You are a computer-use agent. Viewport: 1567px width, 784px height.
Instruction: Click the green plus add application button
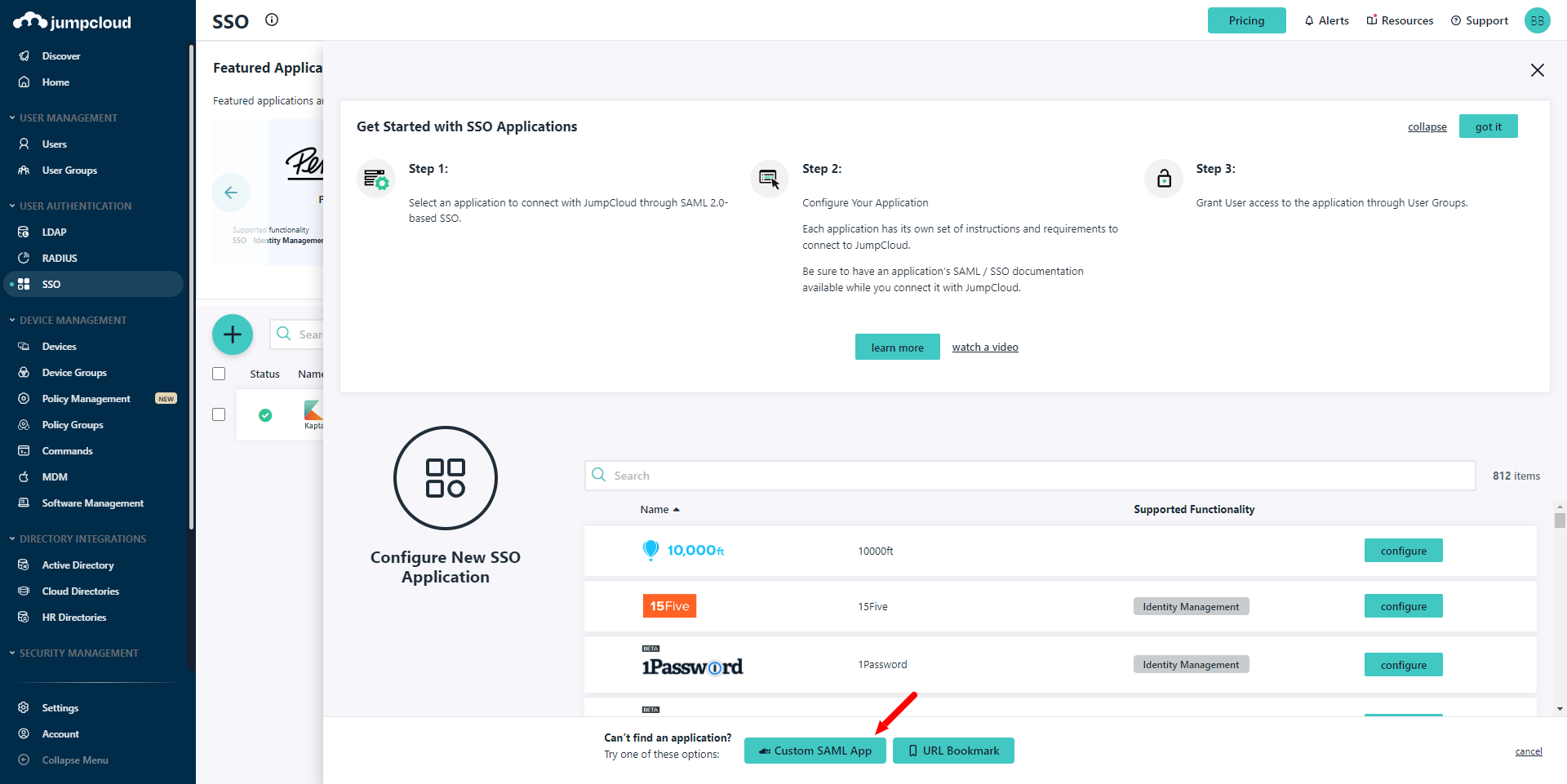233,334
